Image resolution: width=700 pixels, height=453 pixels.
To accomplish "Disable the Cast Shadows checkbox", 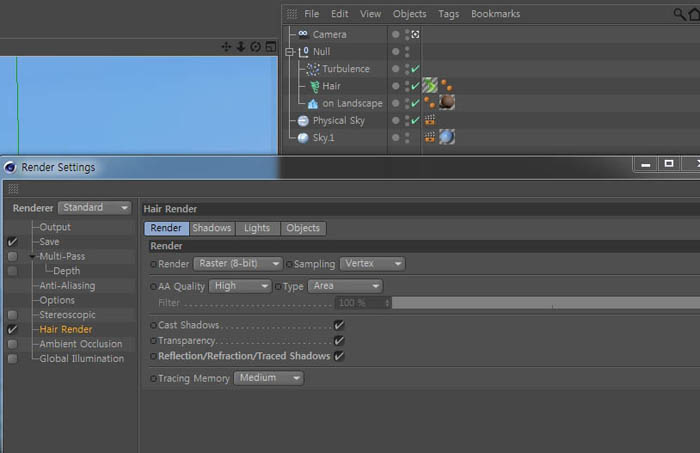I will (339, 325).
